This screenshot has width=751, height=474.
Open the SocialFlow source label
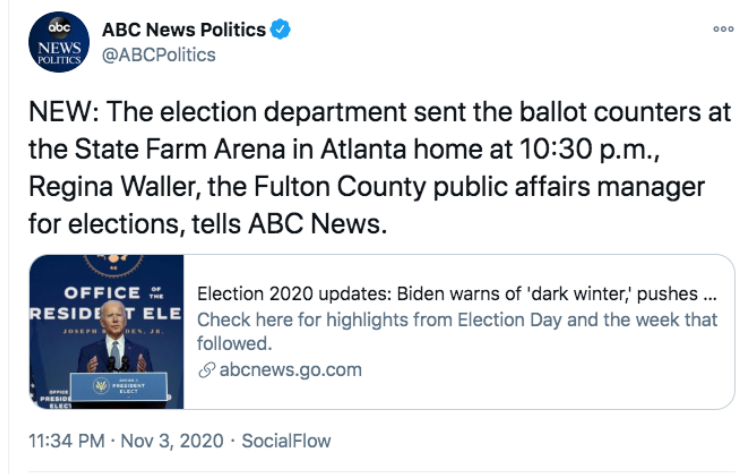(x=286, y=440)
